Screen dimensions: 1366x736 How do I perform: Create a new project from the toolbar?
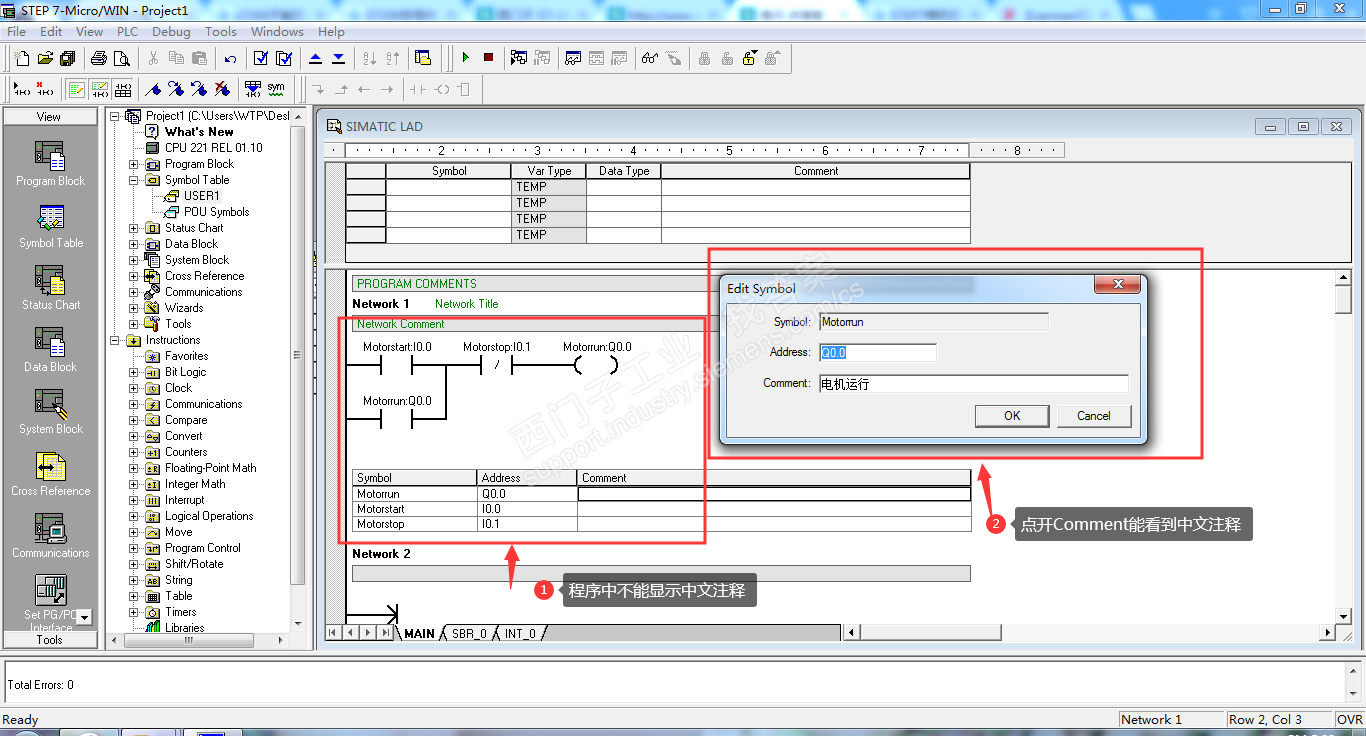tap(22, 58)
